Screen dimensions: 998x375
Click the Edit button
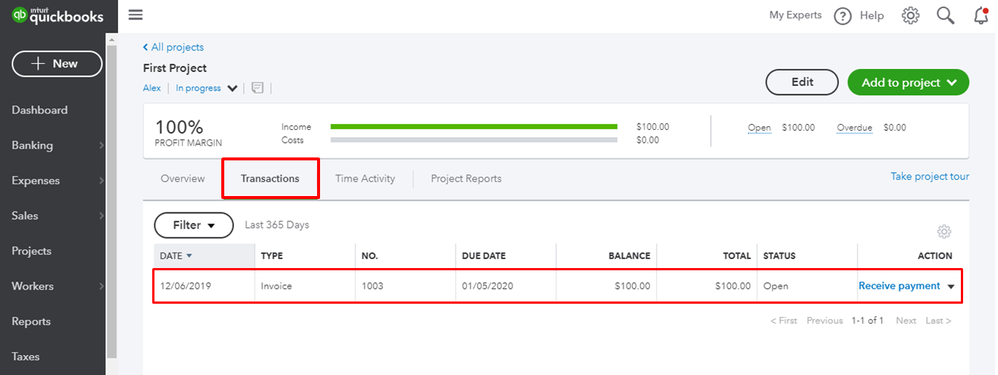[x=802, y=82]
